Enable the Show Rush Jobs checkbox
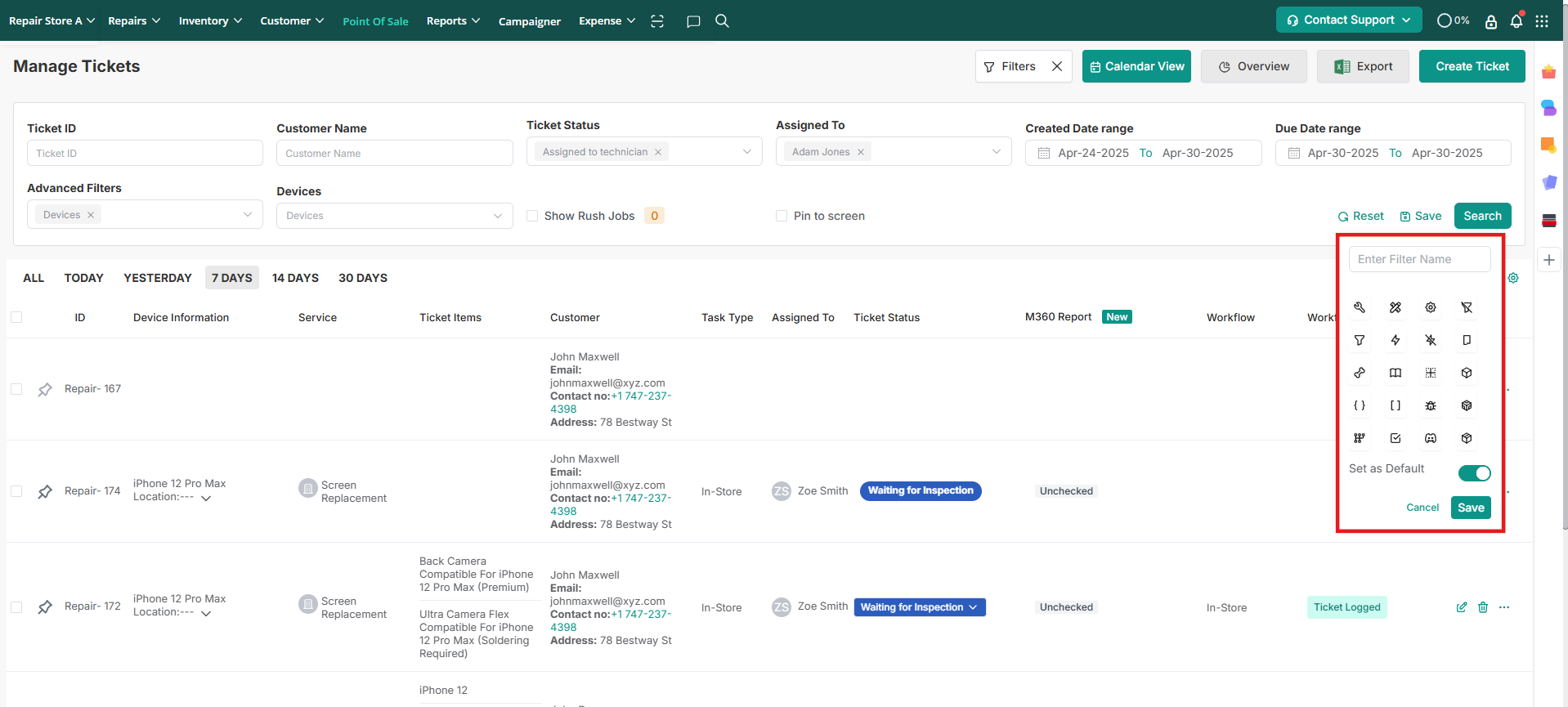Image resolution: width=1568 pixels, height=707 pixels. point(532,216)
